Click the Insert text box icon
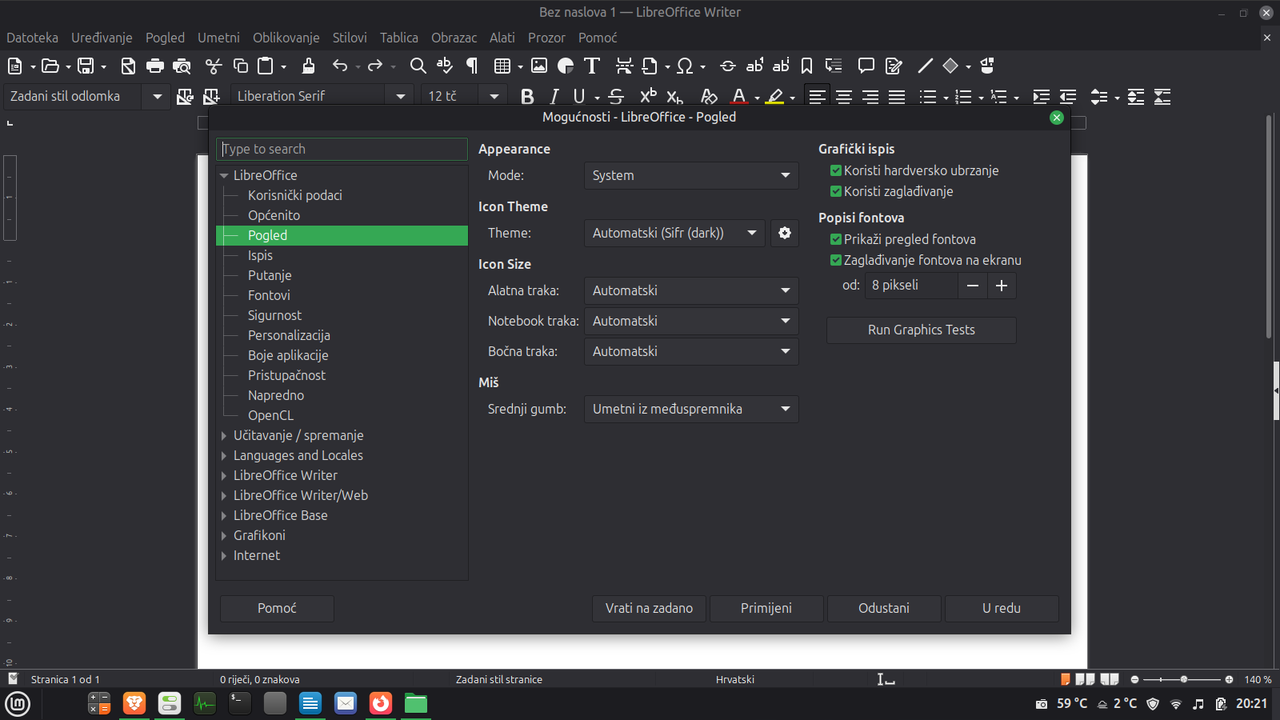The image size is (1280, 720). point(592,66)
